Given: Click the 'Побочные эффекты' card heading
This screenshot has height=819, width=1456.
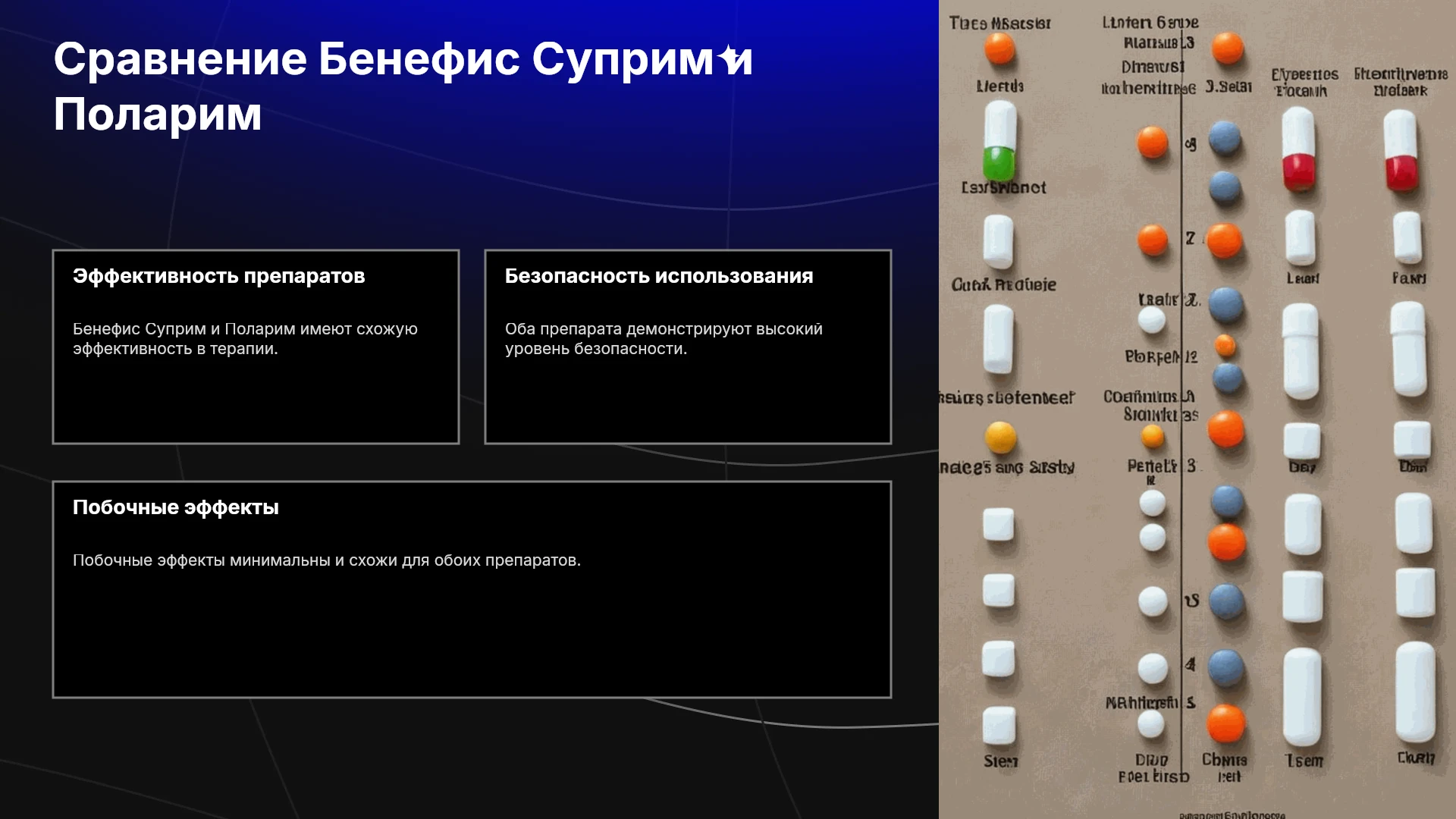Looking at the screenshot, I should pos(176,507).
